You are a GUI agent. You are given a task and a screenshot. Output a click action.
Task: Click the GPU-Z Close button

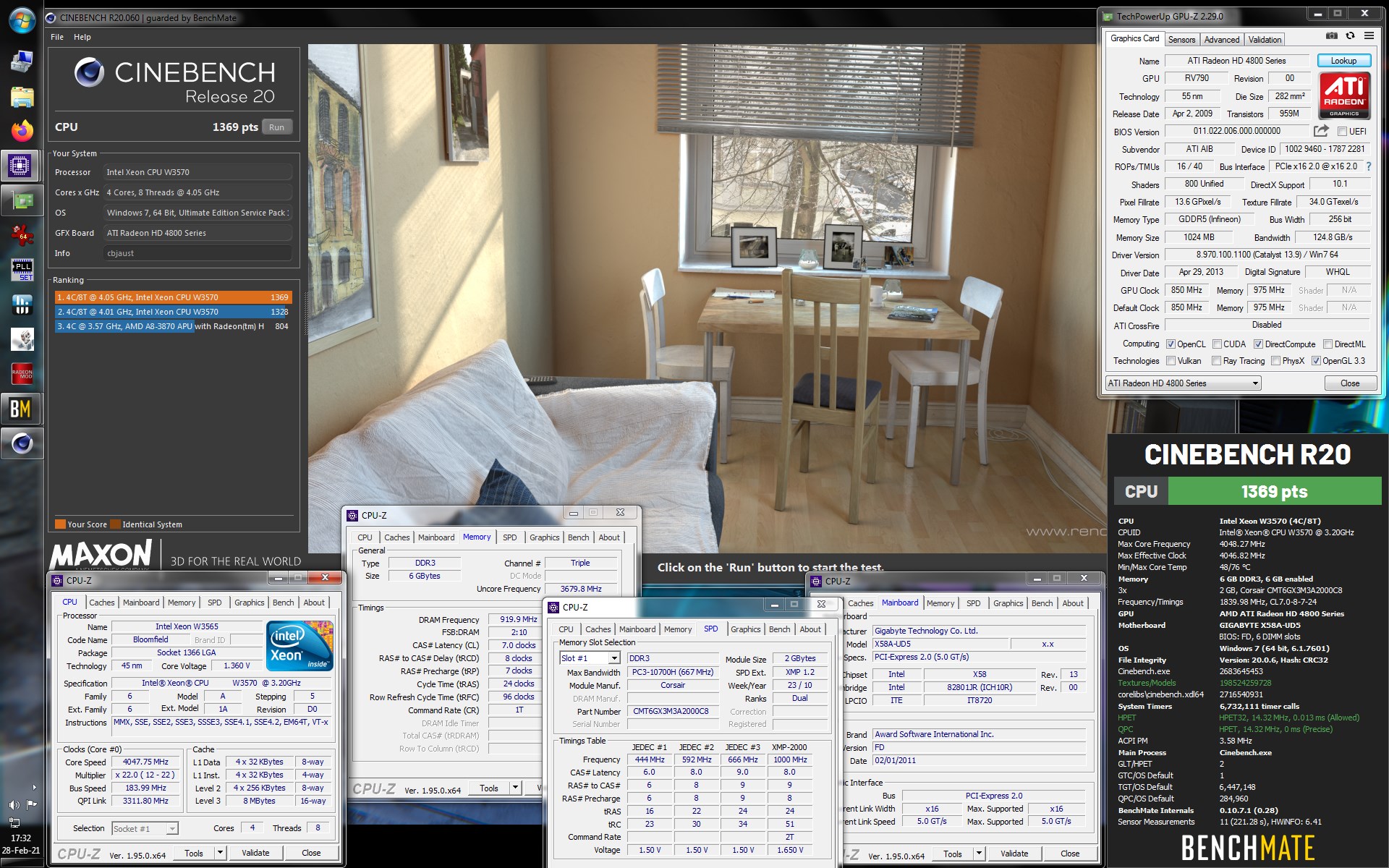pos(1350,383)
